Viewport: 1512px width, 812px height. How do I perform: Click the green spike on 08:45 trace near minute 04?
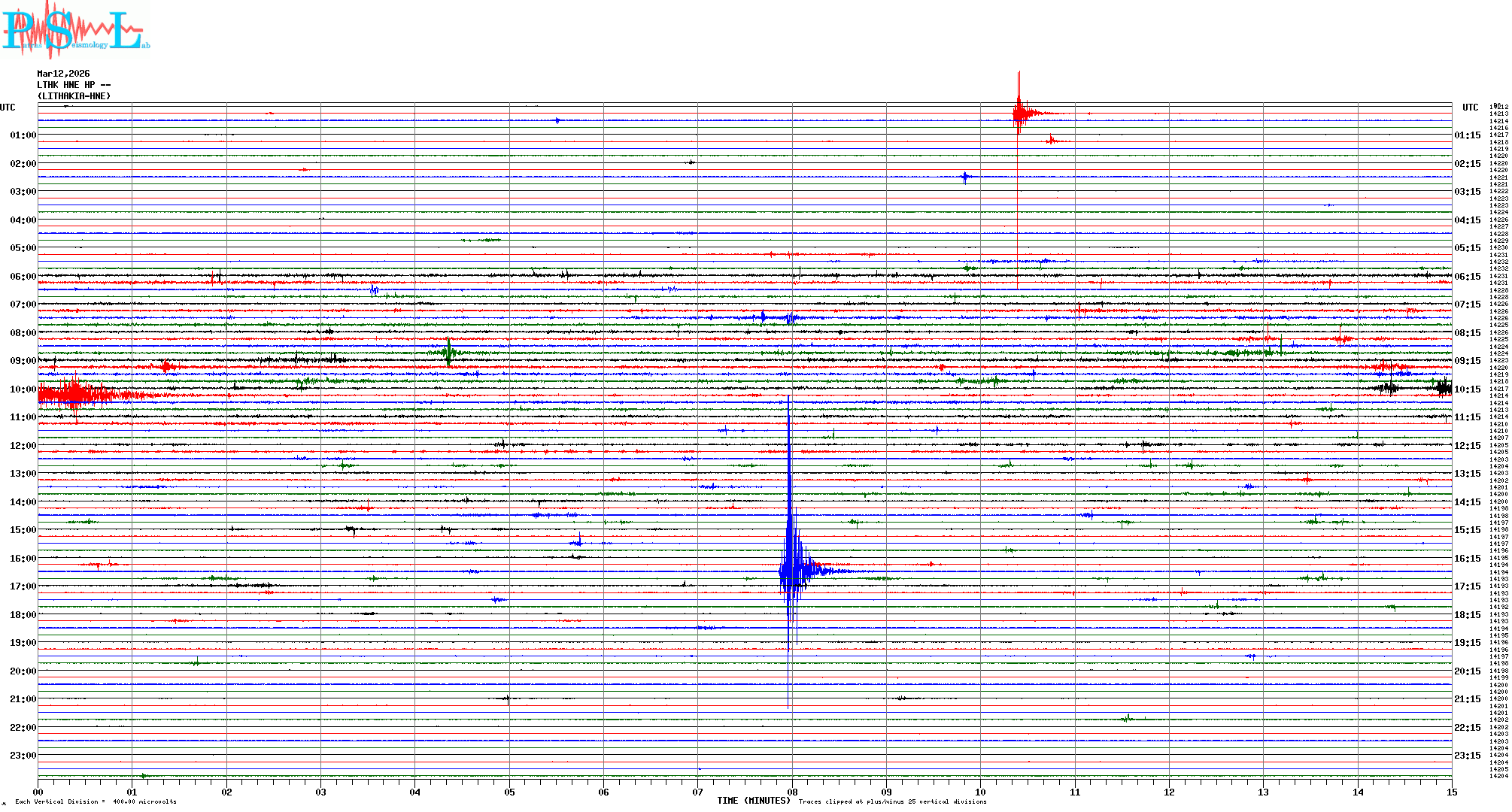point(448,351)
